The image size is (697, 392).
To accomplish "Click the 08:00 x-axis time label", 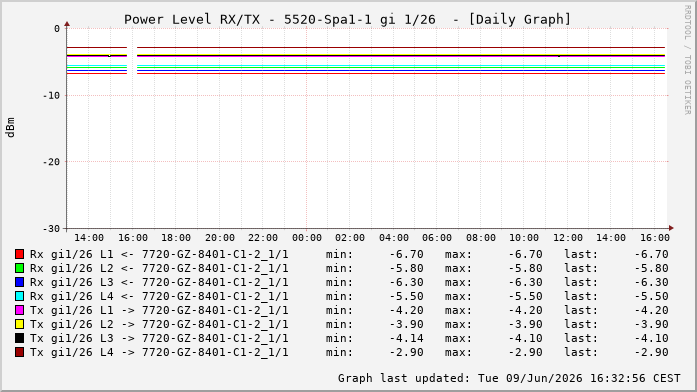I will 481,238.
